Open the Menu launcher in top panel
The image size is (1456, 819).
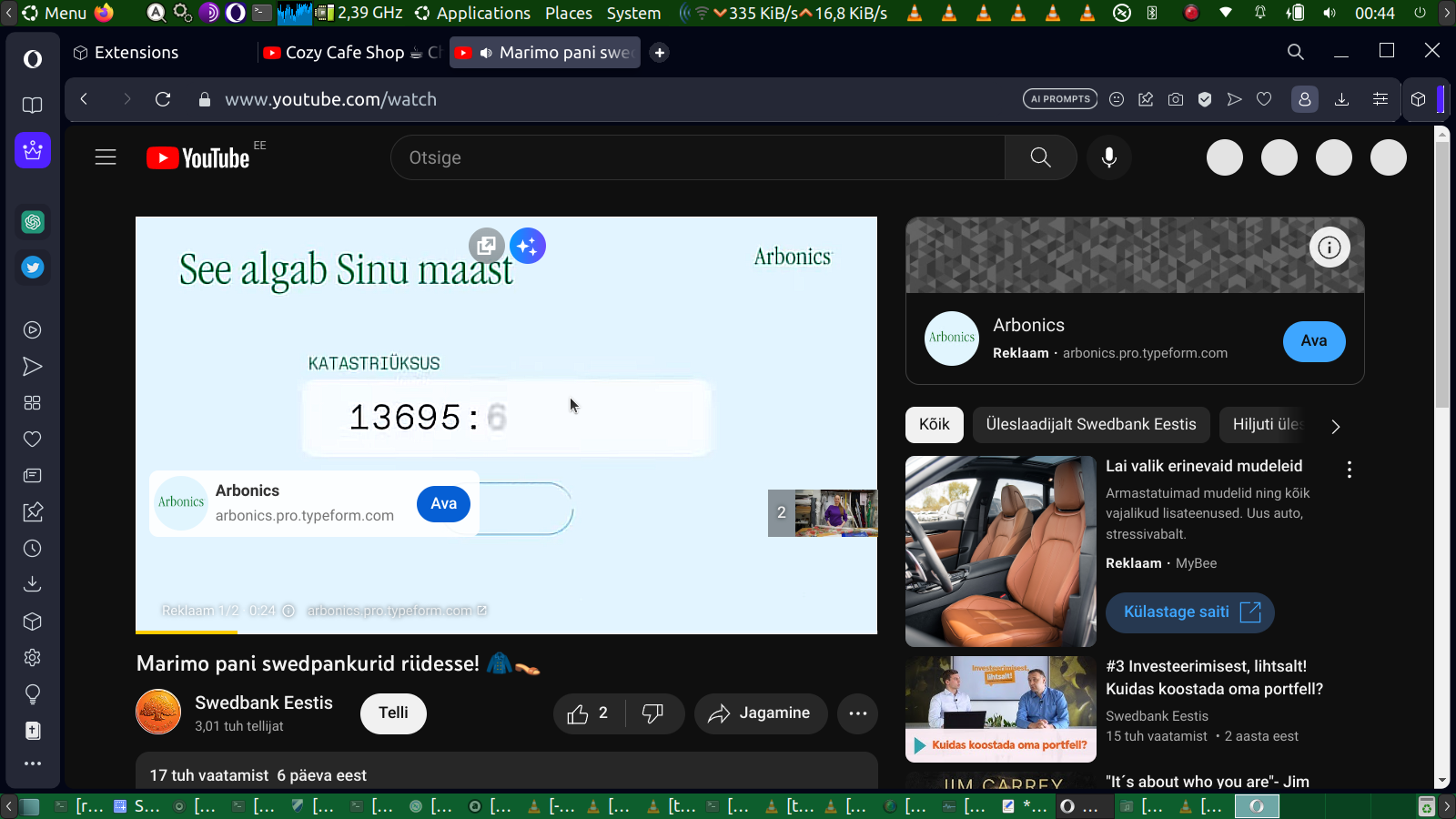(x=54, y=13)
